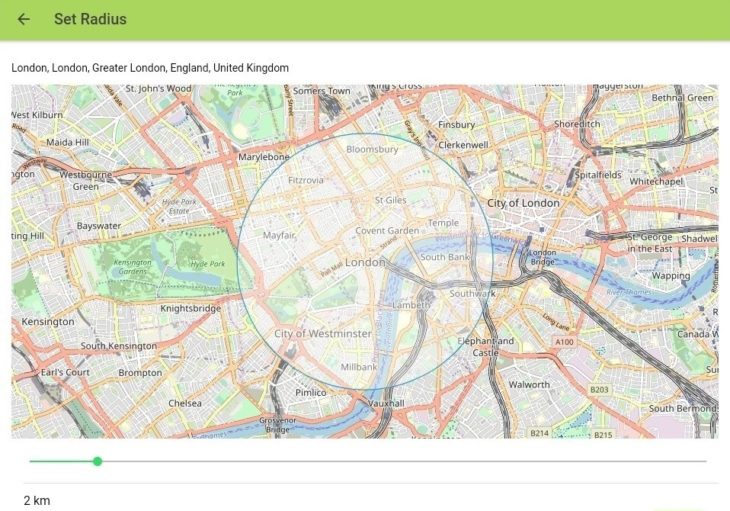
Task: Click 'Hyde Park' green area on map
Action: pyautogui.click(x=208, y=264)
